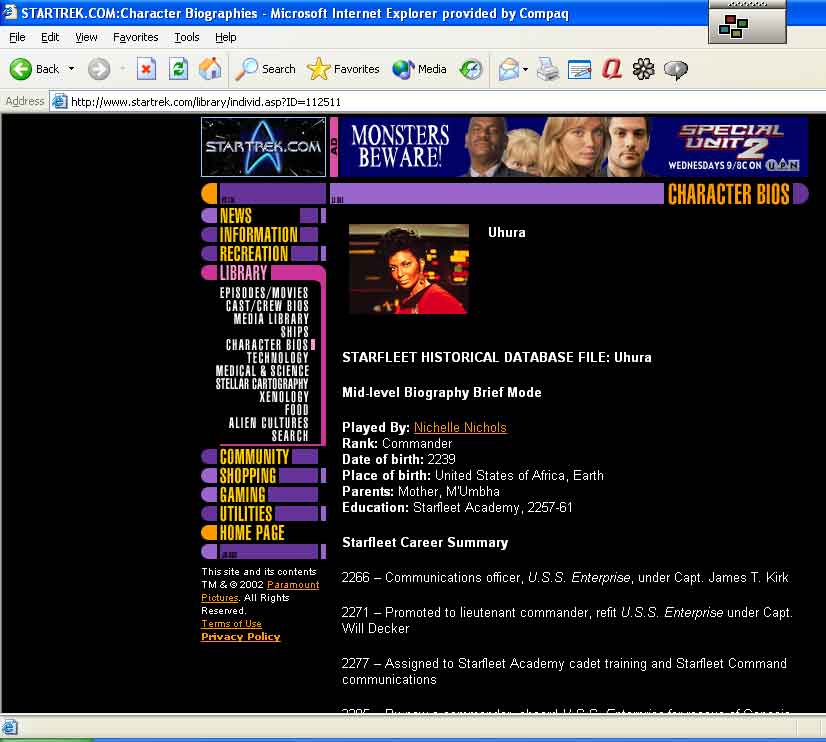
Task: Print the page using the printer icon
Action: pyautogui.click(x=548, y=69)
